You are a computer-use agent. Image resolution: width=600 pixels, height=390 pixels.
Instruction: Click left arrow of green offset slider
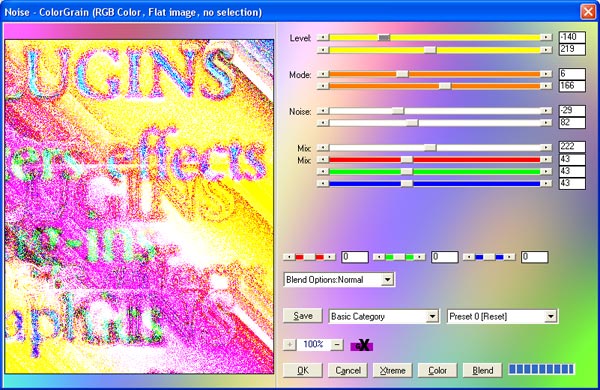coord(378,257)
